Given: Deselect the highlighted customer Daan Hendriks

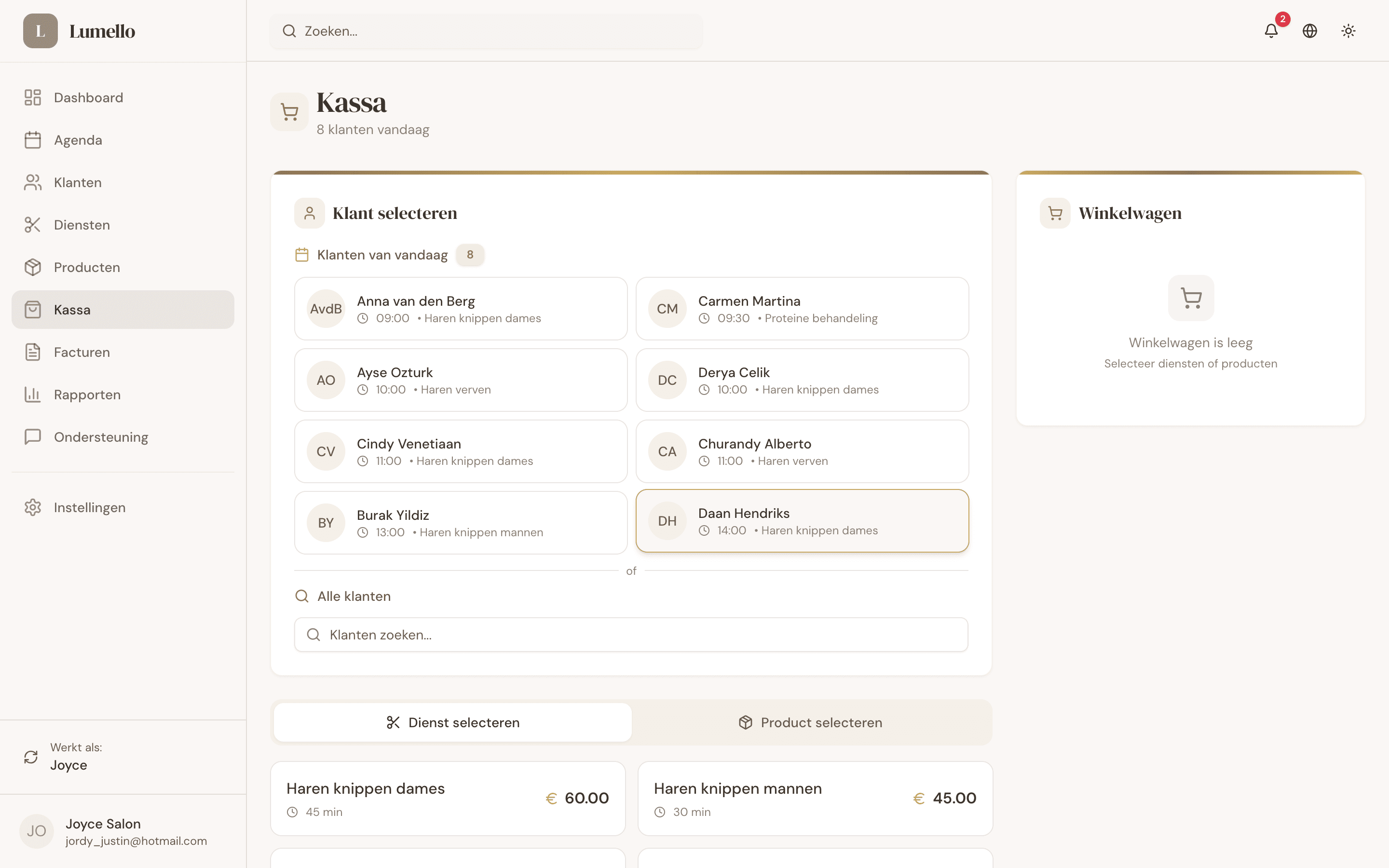Looking at the screenshot, I should pyautogui.click(x=802, y=521).
